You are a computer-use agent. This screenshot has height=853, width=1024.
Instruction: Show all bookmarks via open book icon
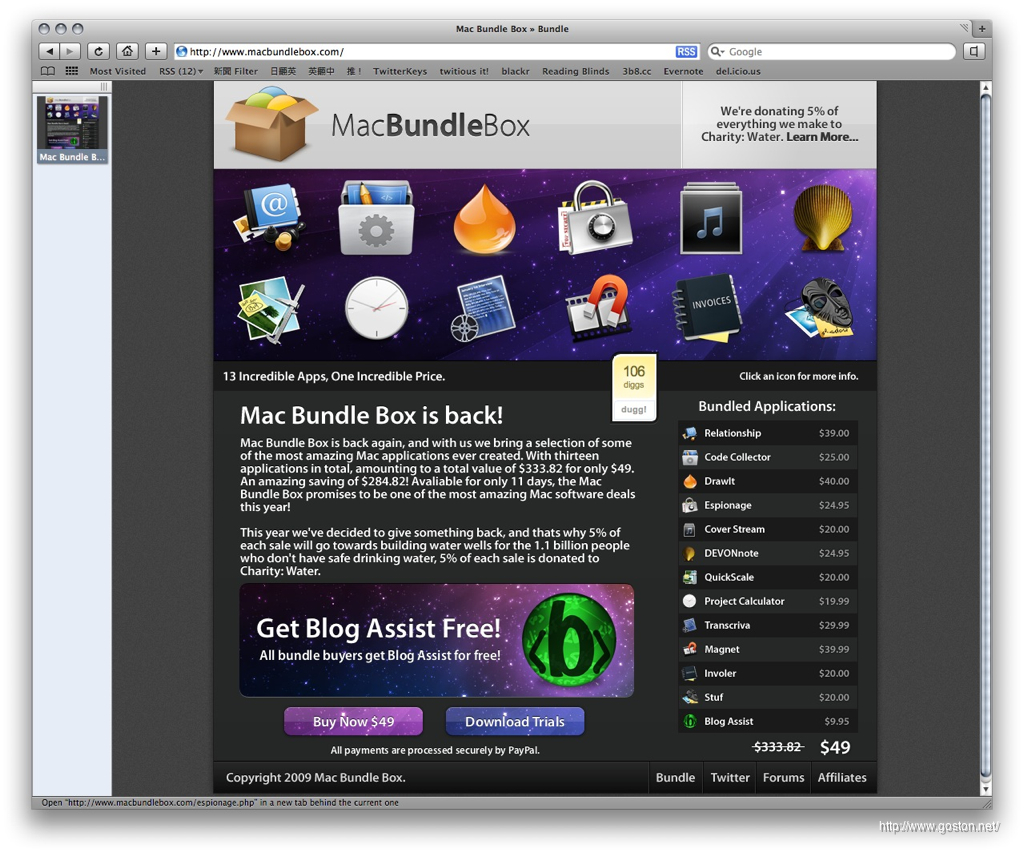[x=48, y=71]
